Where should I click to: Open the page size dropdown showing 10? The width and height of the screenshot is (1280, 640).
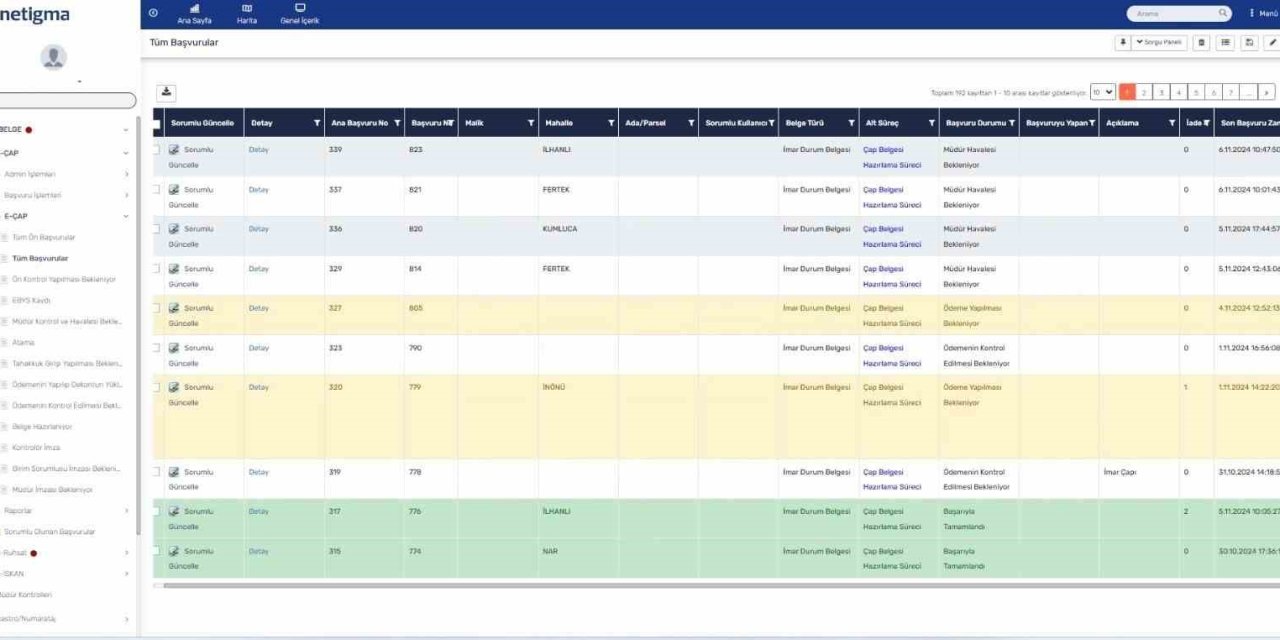[1102, 92]
